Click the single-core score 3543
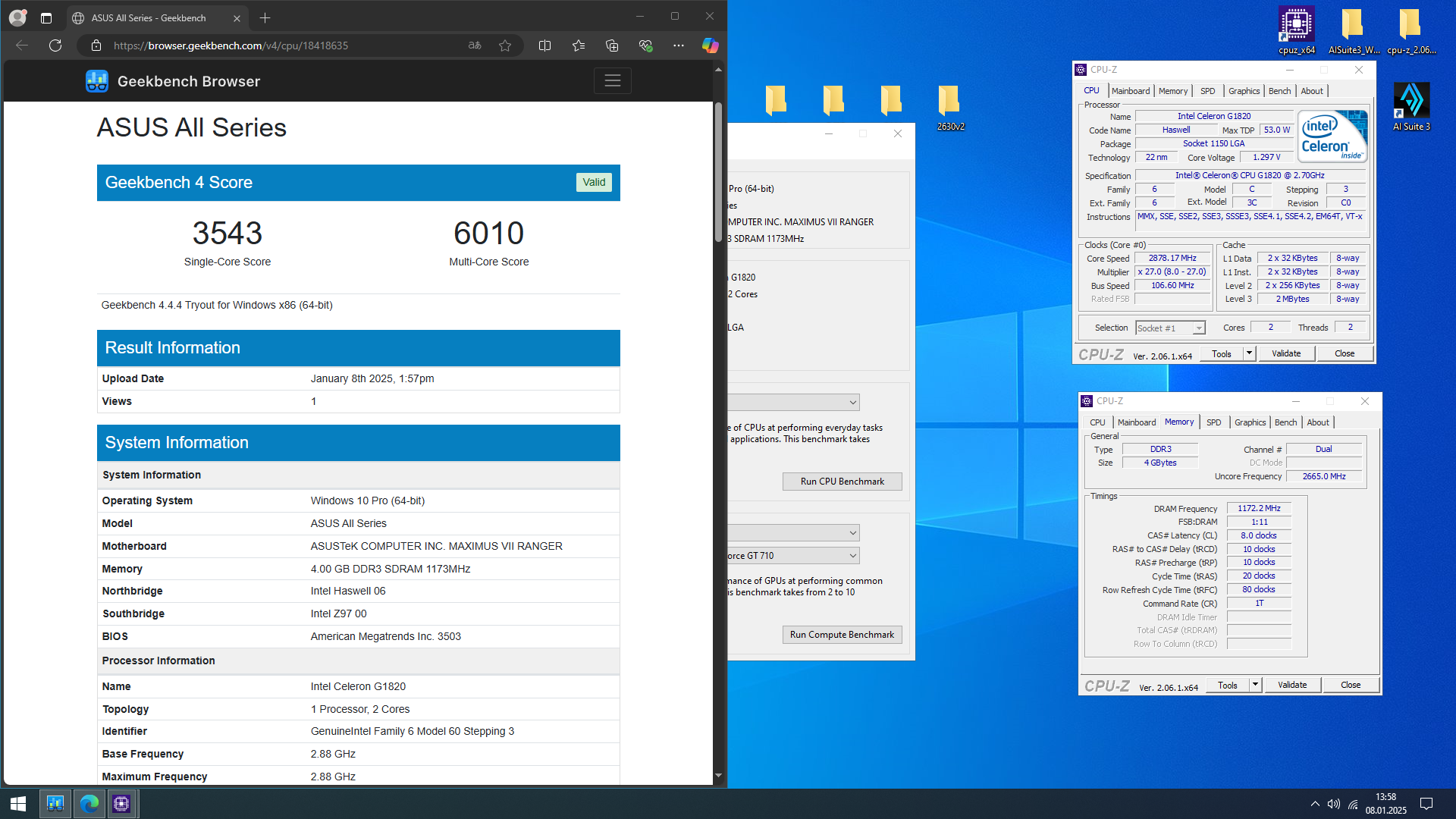The height and width of the screenshot is (819, 1456). click(x=227, y=233)
